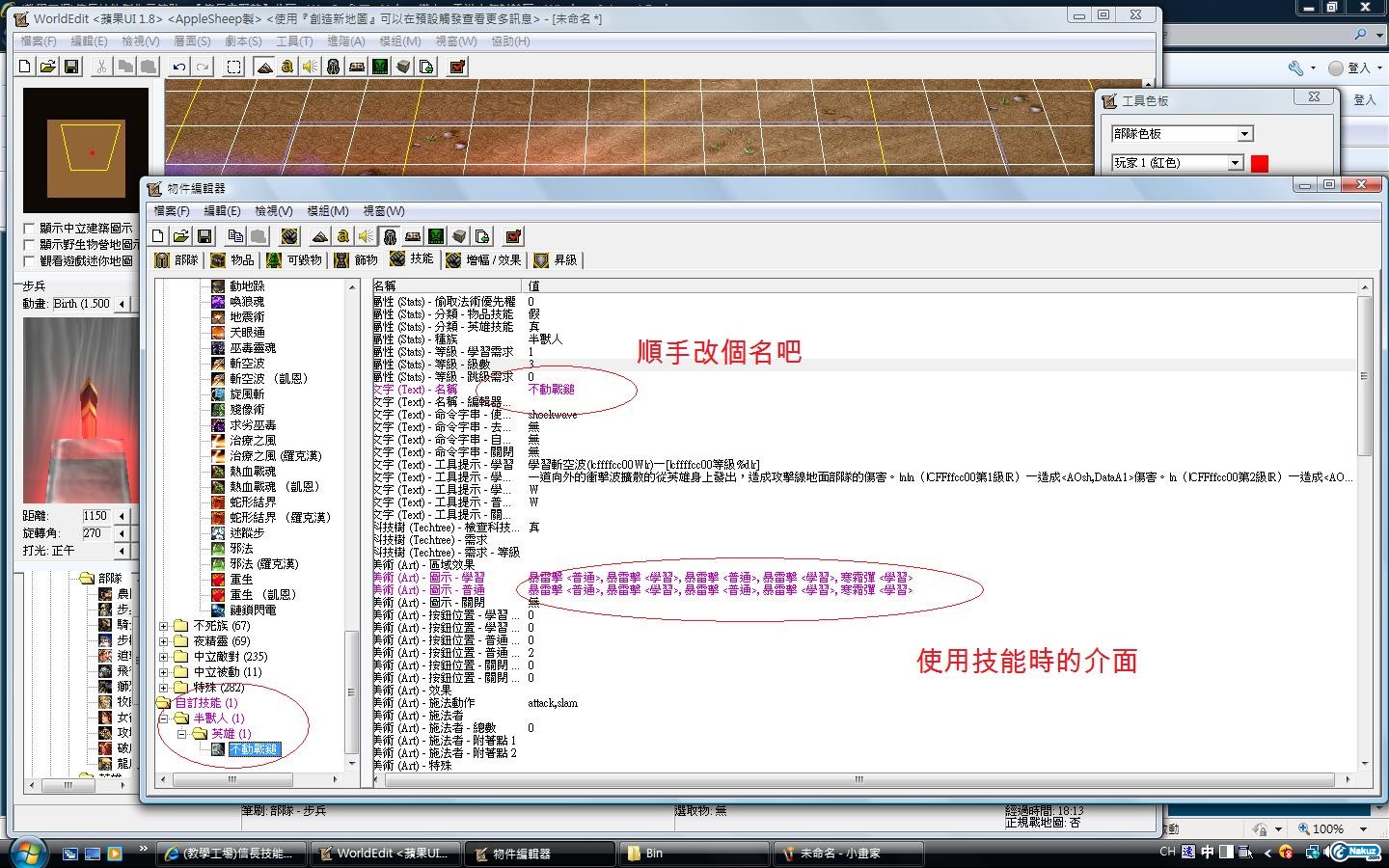Click the Undo arrow in the WorldEdit toolbar
This screenshot has height=868, width=1389.
point(179,67)
